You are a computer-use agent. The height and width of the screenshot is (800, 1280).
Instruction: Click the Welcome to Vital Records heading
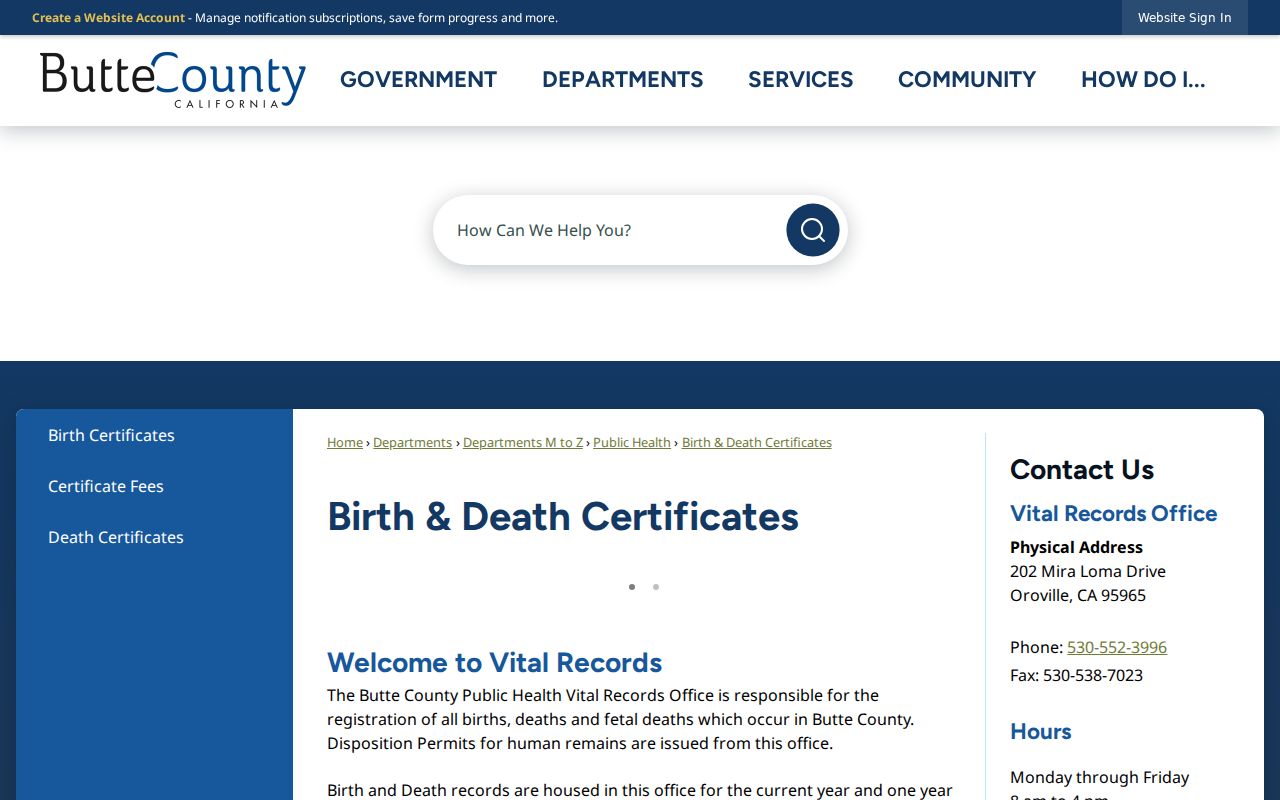(x=495, y=662)
